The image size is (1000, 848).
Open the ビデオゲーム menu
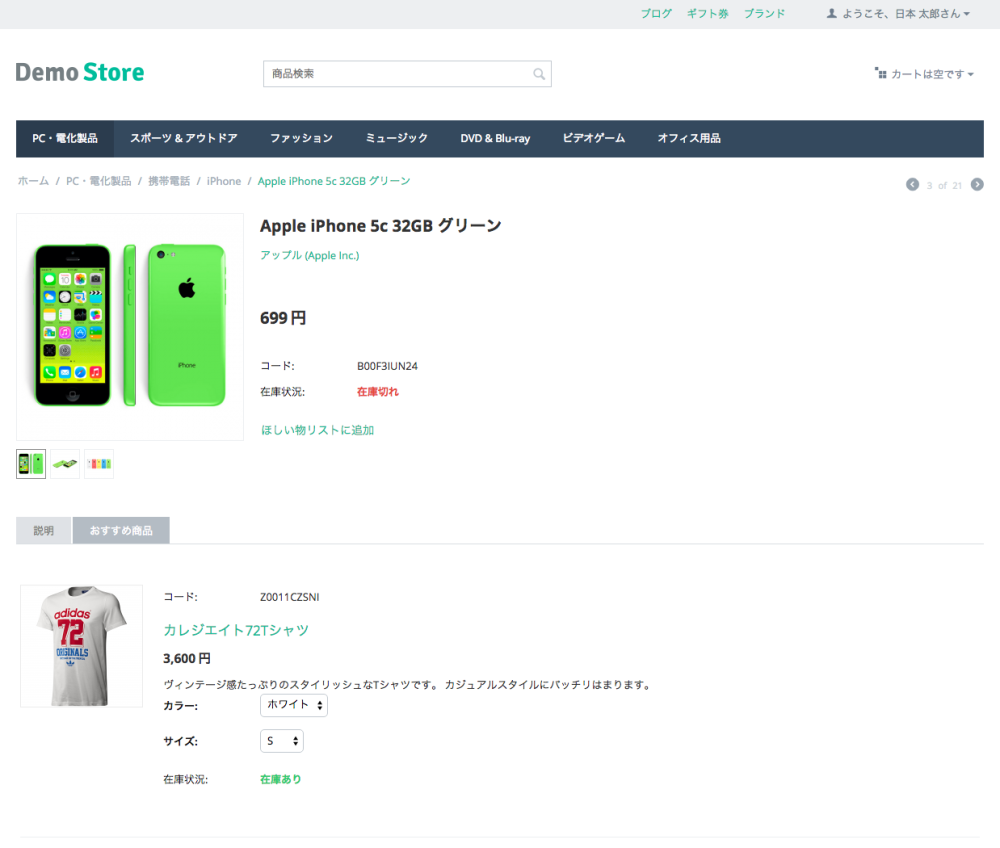pyautogui.click(x=594, y=138)
